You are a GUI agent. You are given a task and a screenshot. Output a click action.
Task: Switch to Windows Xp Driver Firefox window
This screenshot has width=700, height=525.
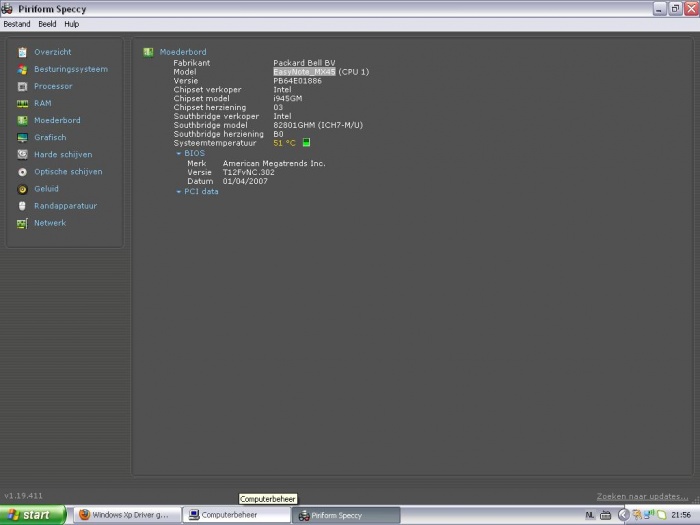pos(127,515)
